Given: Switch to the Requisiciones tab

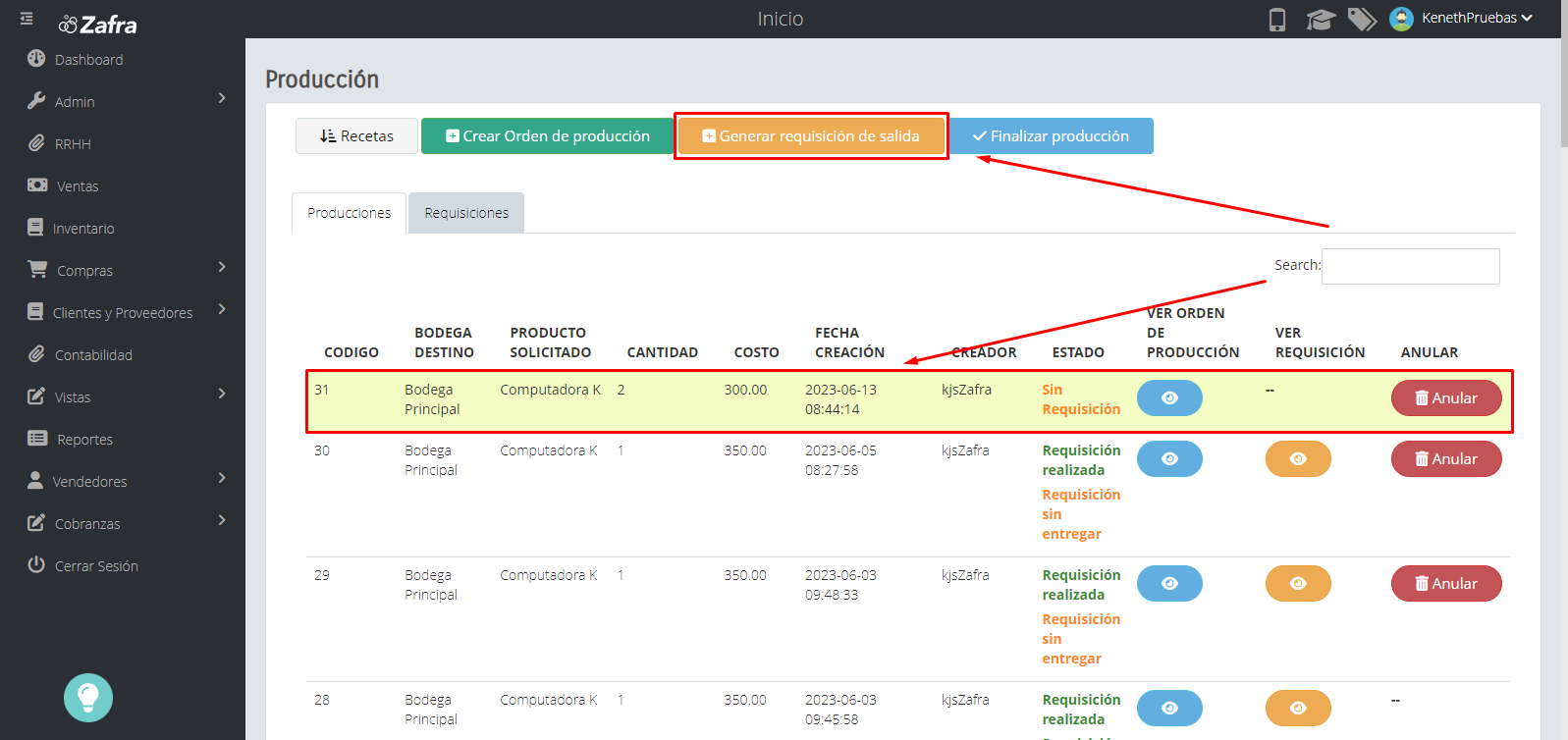Looking at the screenshot, I should (x=466, y=213).
